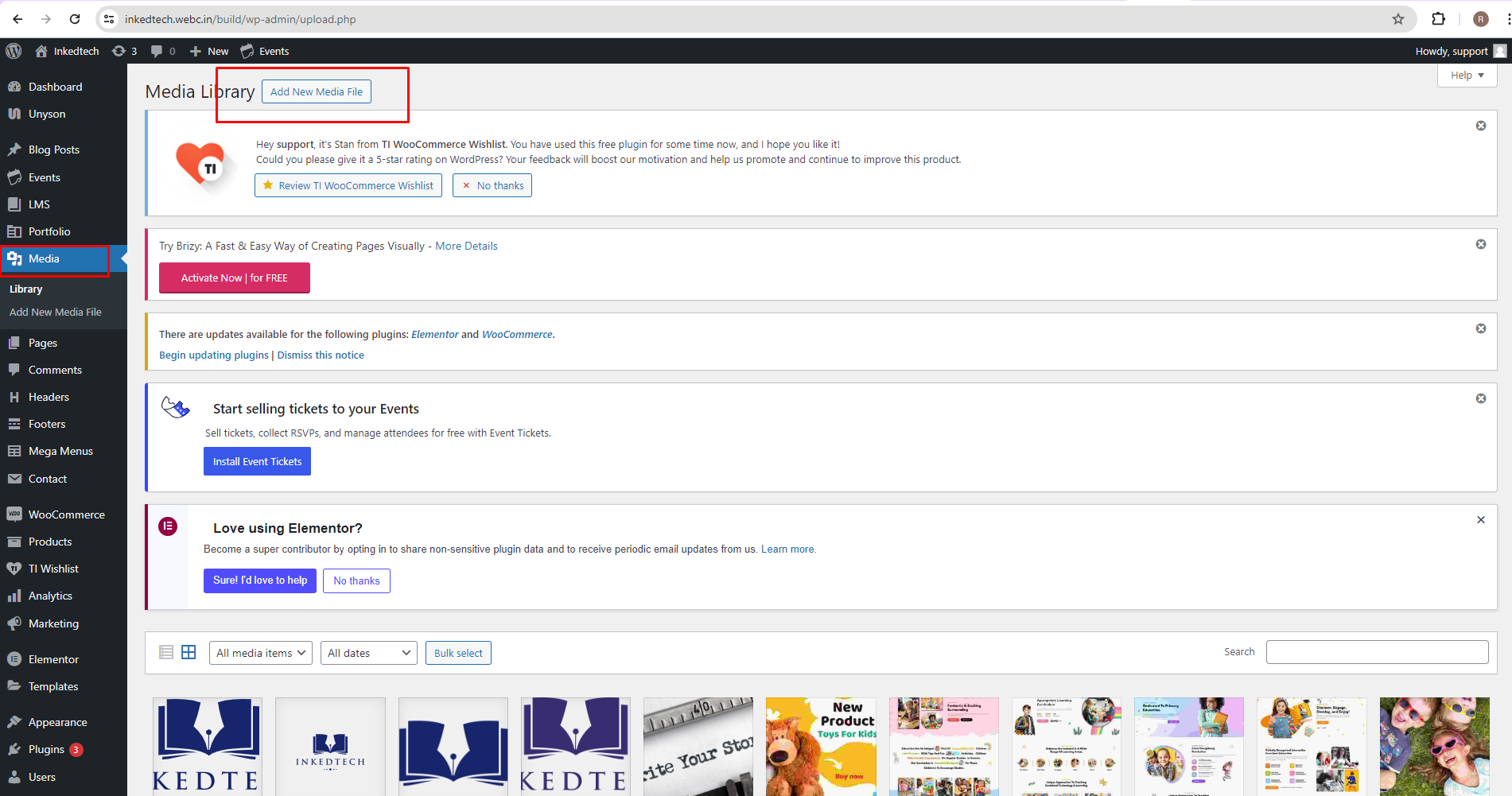The width and height of the screenshot is (1512, 796).
Task: Open the Inkedtech site home icon
Action: [x=41, y=51]
